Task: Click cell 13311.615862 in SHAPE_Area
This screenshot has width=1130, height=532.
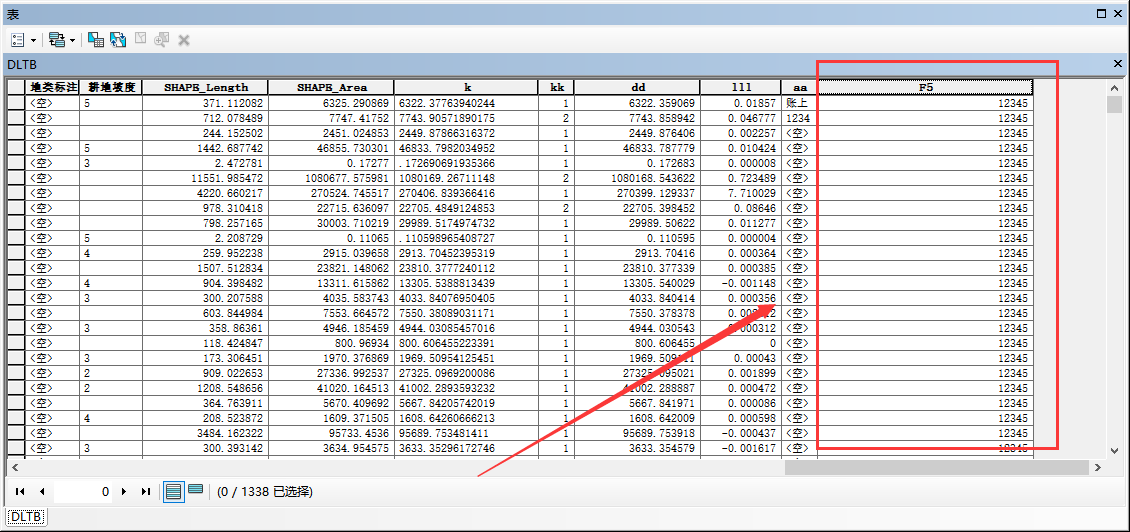Action: point(332,283)
